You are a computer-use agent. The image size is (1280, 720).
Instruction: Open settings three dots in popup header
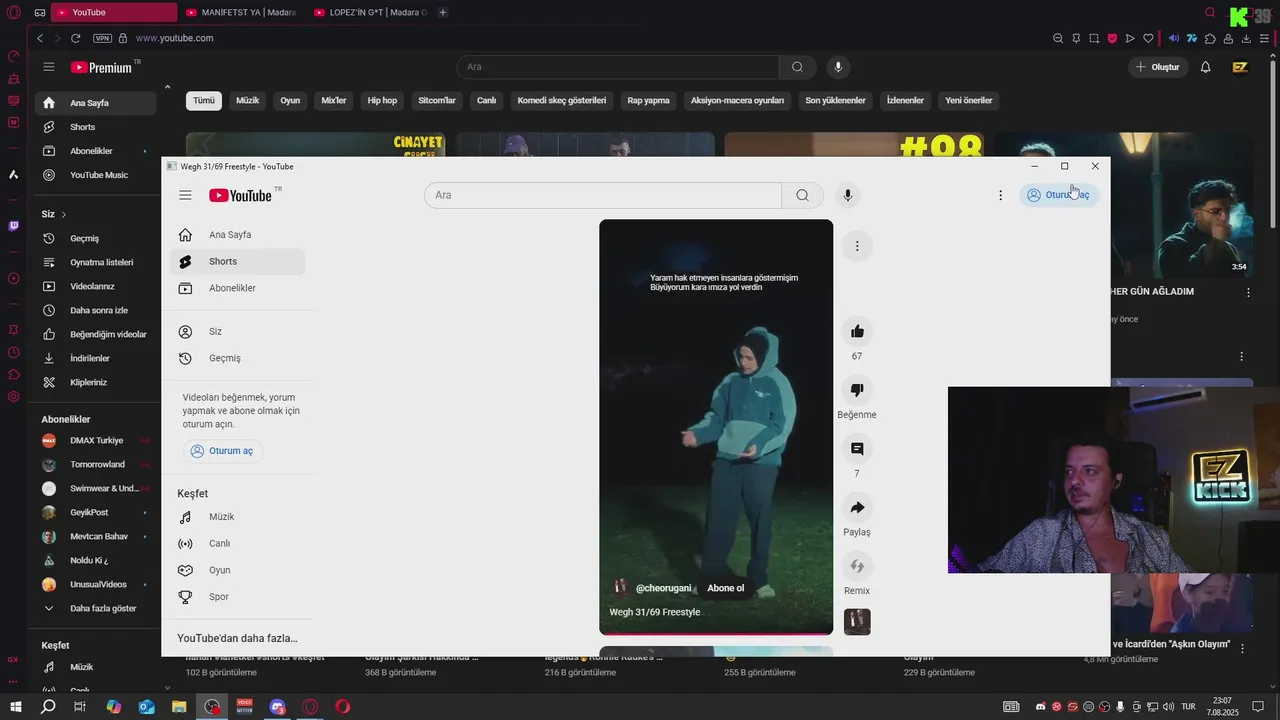[x=1000, y=195]
